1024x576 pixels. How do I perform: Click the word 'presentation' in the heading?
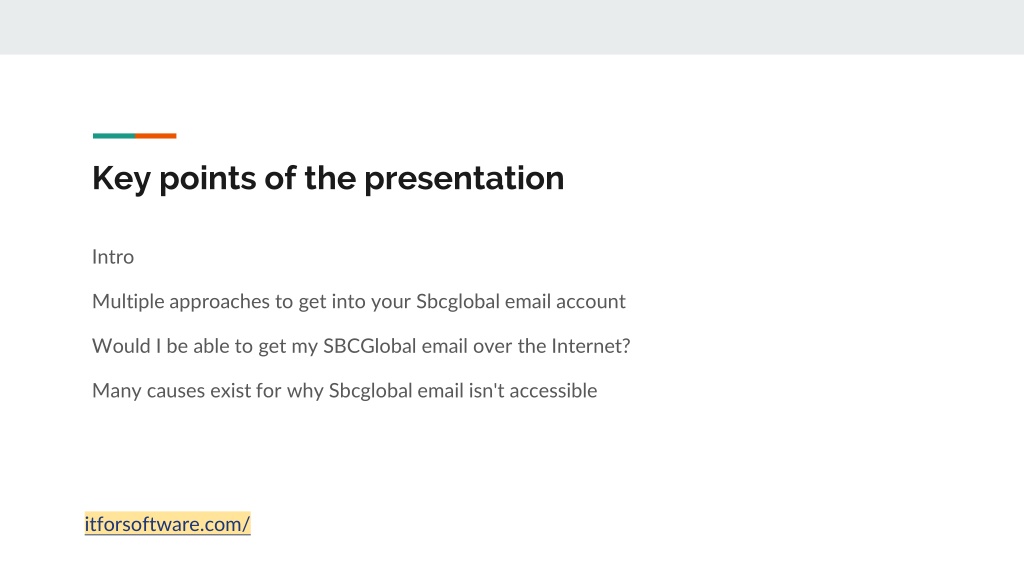464,179
